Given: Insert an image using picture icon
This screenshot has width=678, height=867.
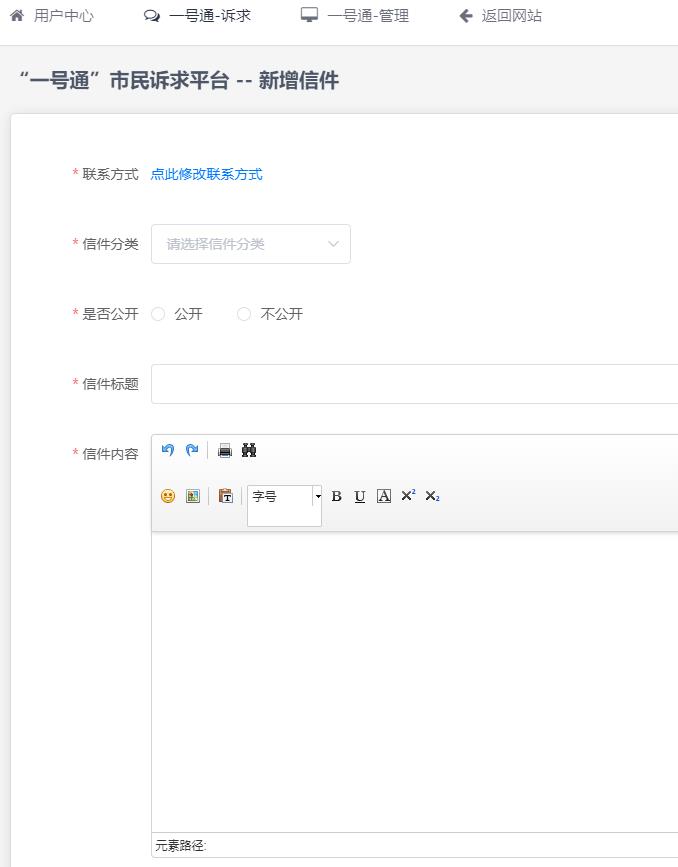Looking at the screenshot, I should [x=193, y=496].
